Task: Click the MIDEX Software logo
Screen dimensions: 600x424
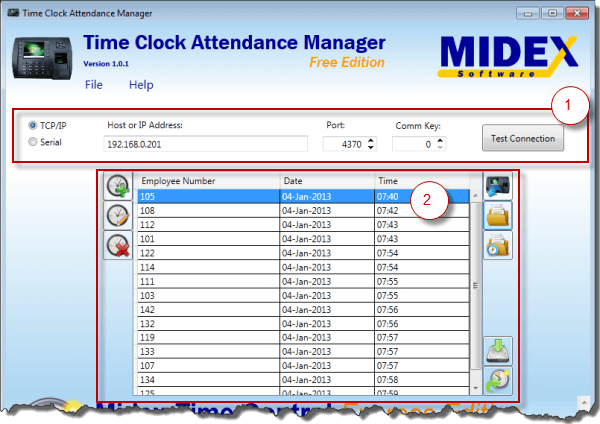Action: pos(508,57)
